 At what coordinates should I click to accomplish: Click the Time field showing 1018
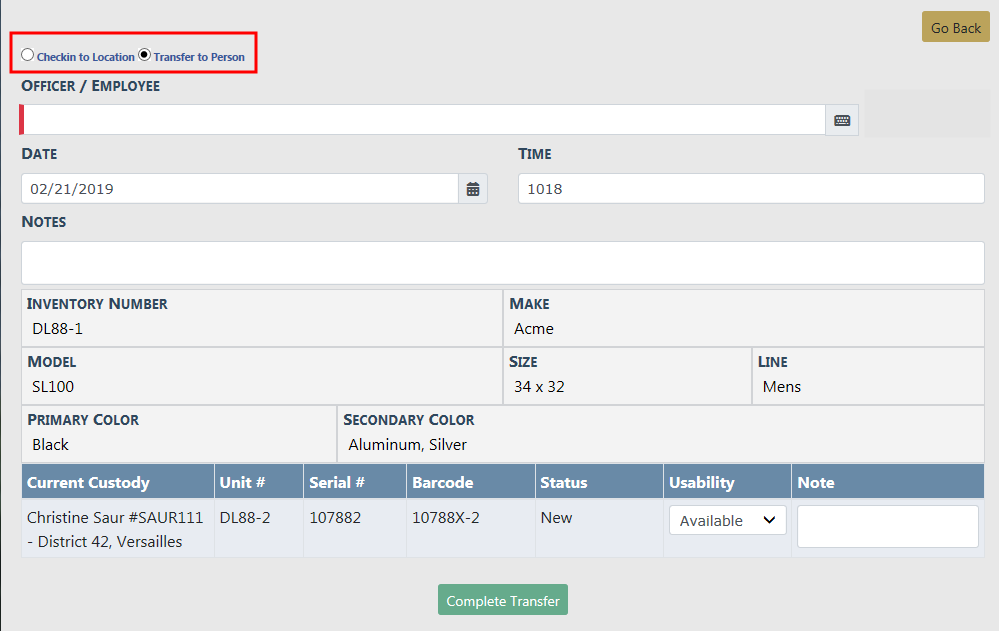click(750, 189)
